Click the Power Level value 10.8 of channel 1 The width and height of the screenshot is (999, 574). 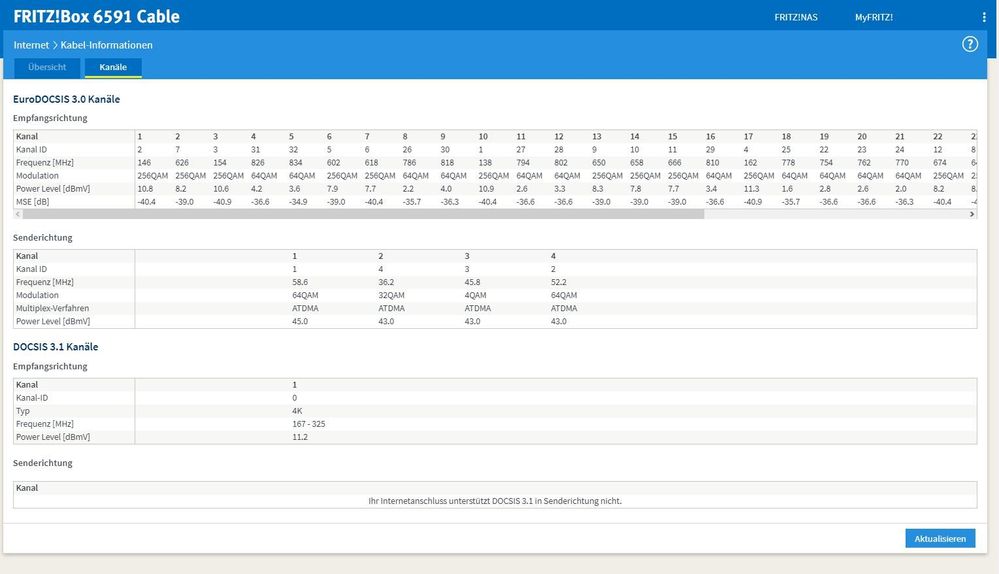[x=145, y=189]
